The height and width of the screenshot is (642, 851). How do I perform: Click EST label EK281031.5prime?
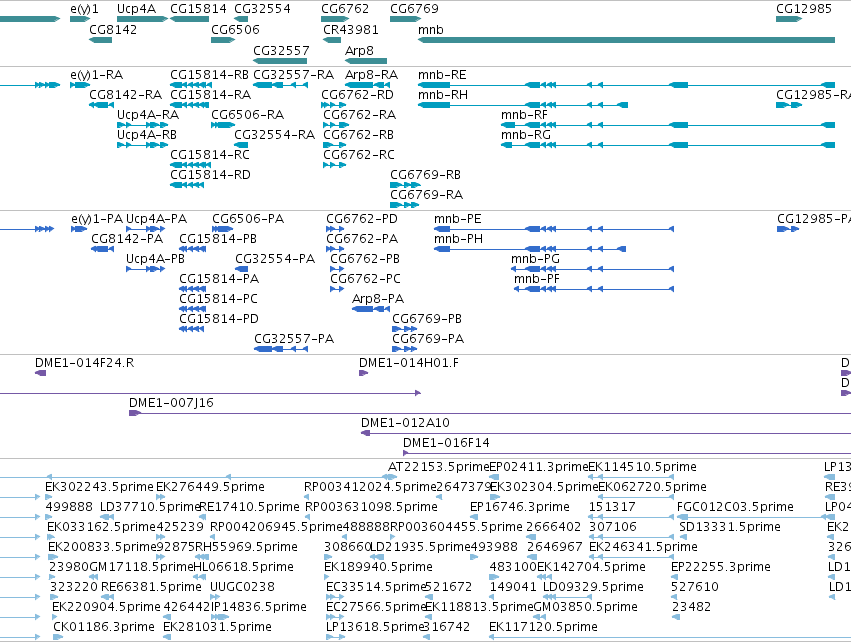click(217, 627)
